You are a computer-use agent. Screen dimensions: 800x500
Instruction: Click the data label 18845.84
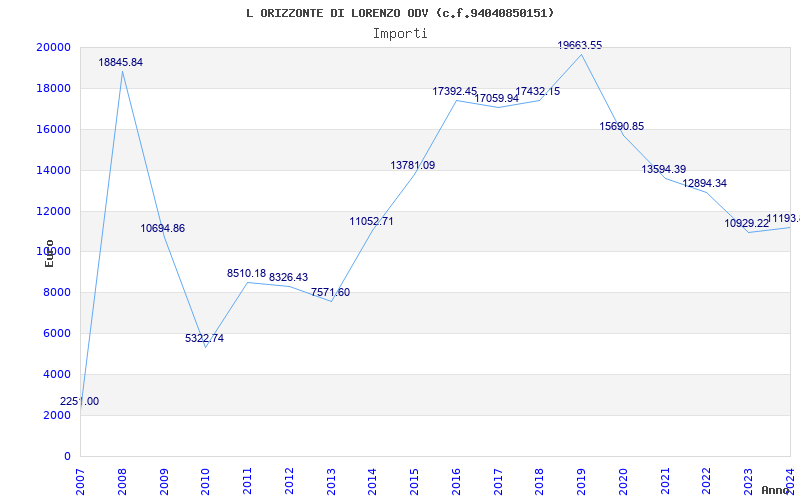pos(120,63)
